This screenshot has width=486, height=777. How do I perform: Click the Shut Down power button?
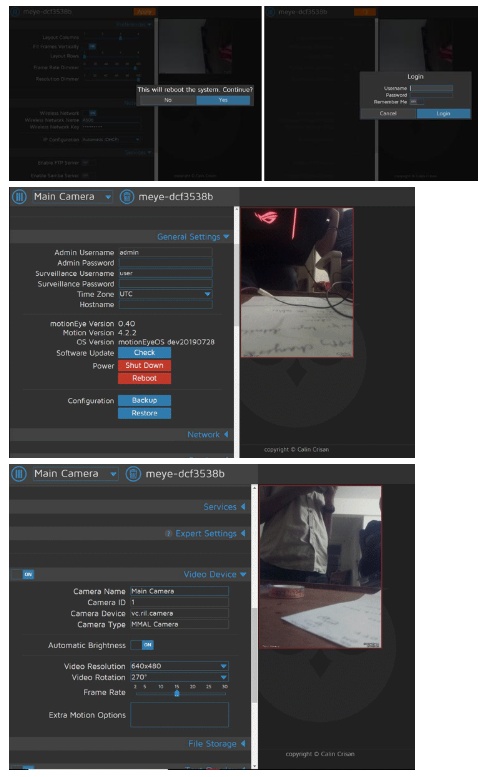click(144, 365)
